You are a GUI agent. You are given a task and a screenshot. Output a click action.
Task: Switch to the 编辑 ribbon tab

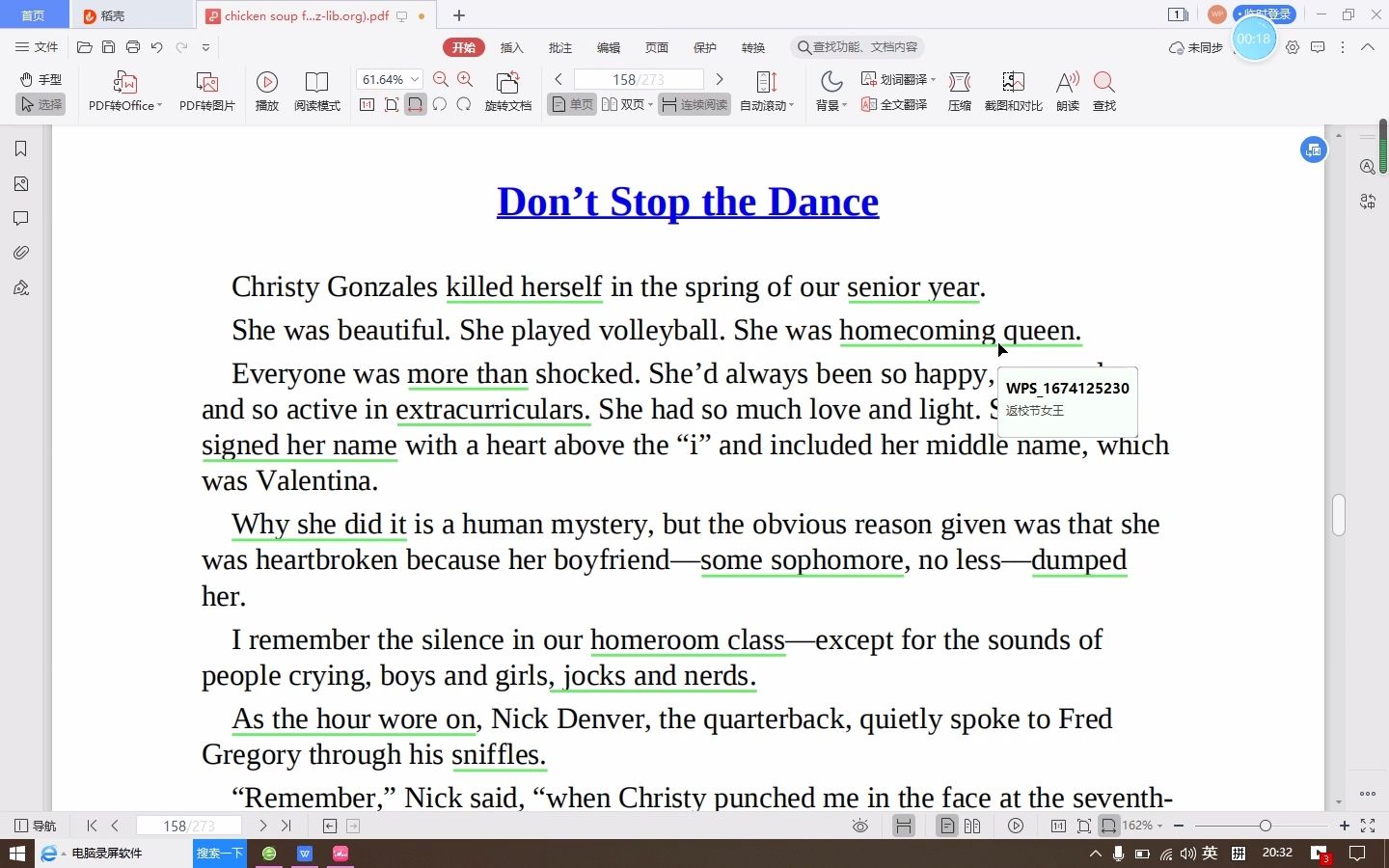pos(609,47)
